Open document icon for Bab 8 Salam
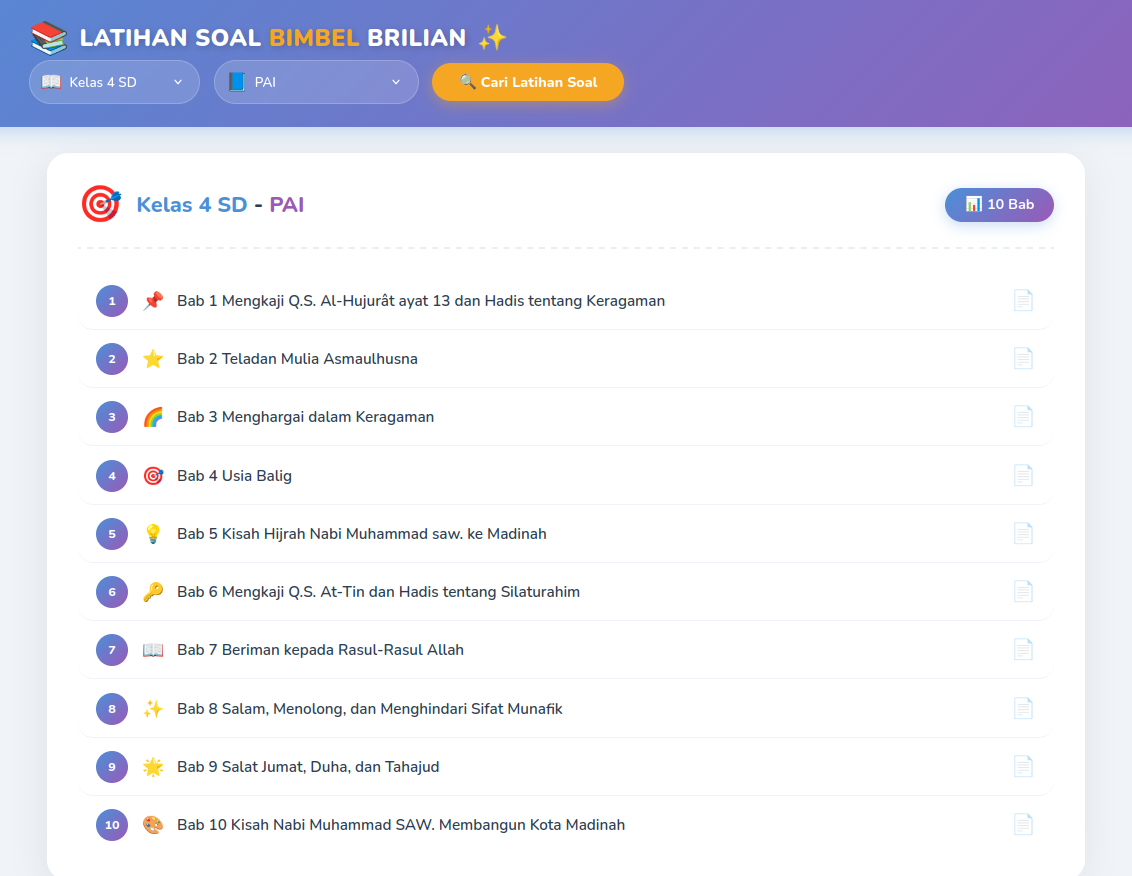The width and height of the screenshot is (1132, 876). point(1023,708)
